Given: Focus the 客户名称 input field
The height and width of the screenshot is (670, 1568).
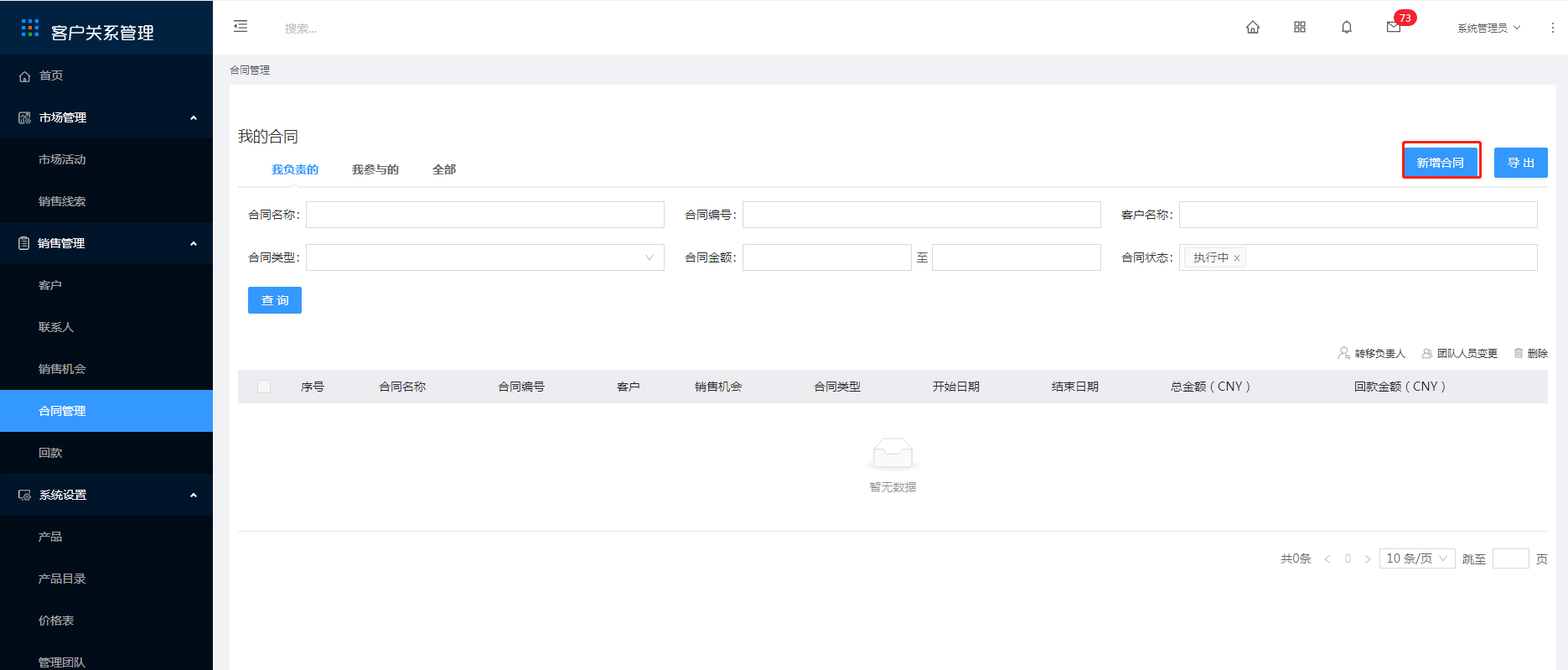Looking at the screenshot, I should [x=1358, y=215].
